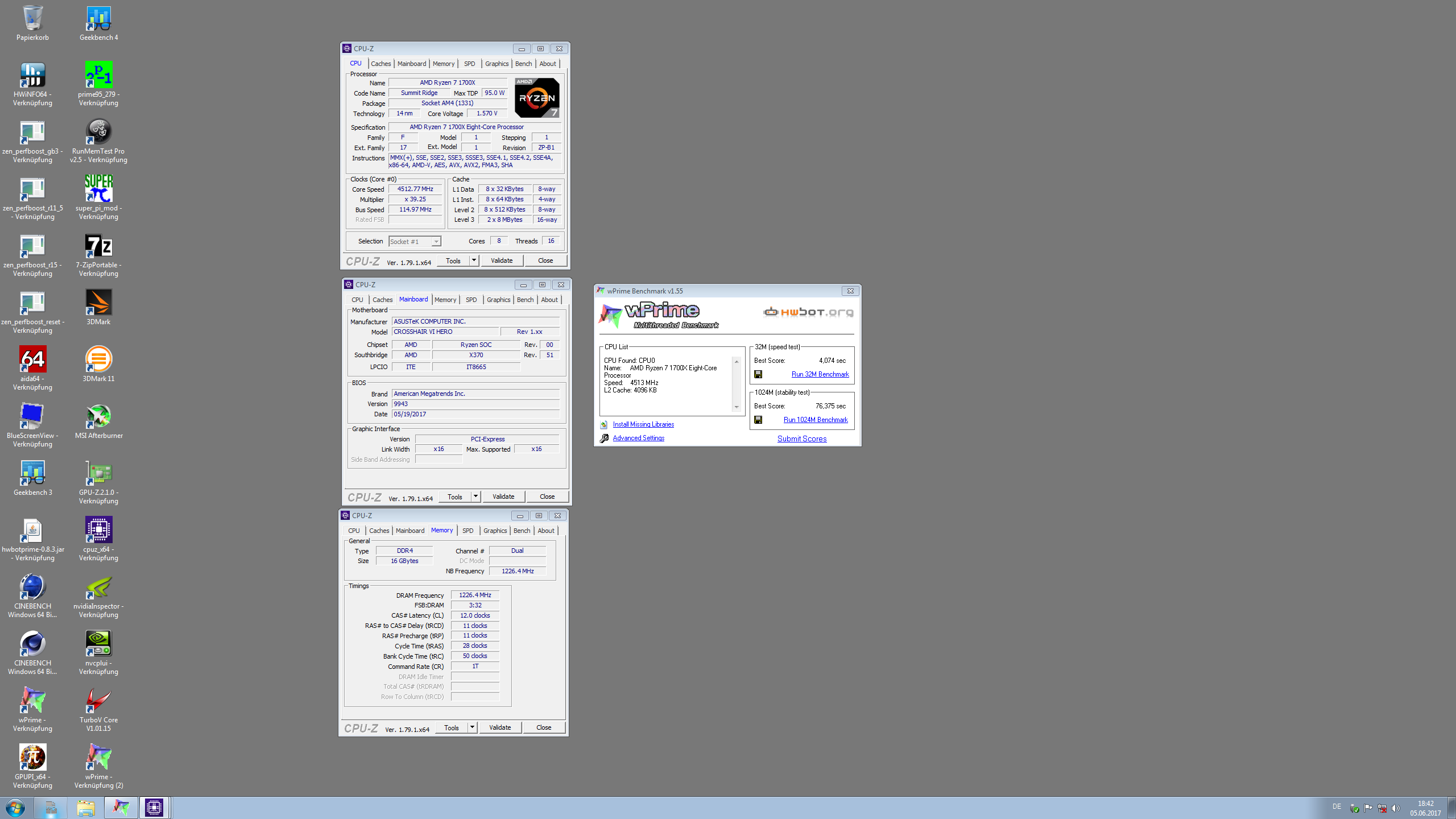
Task: Select prime95_279 desktop shortcut
Action: [x=98, y=84]
